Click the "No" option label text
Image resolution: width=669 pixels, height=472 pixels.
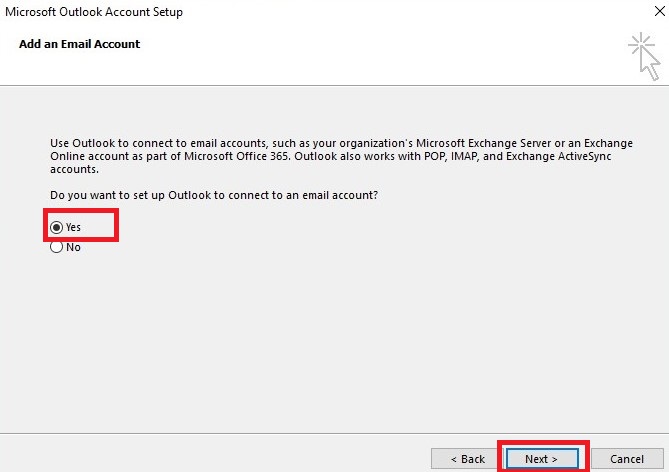(x=73, y=247)
